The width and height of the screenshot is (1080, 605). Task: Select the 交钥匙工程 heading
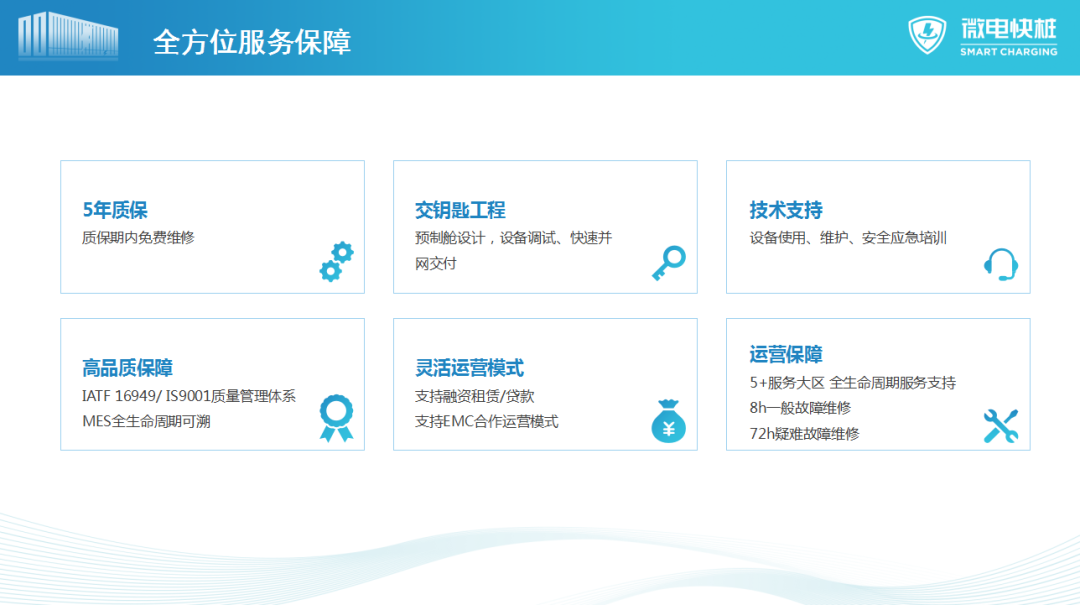[x=460, y=209]
